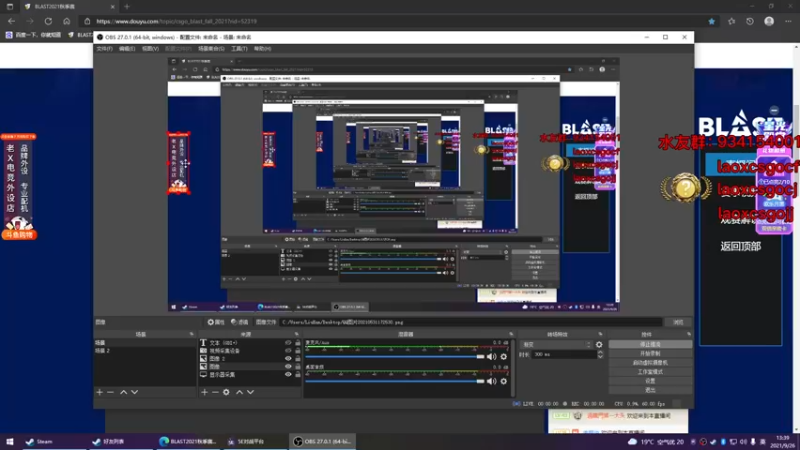Toggle visibility of 视频采集设备 source
Viewport: 800px width, 450px height.
(288, 351)
